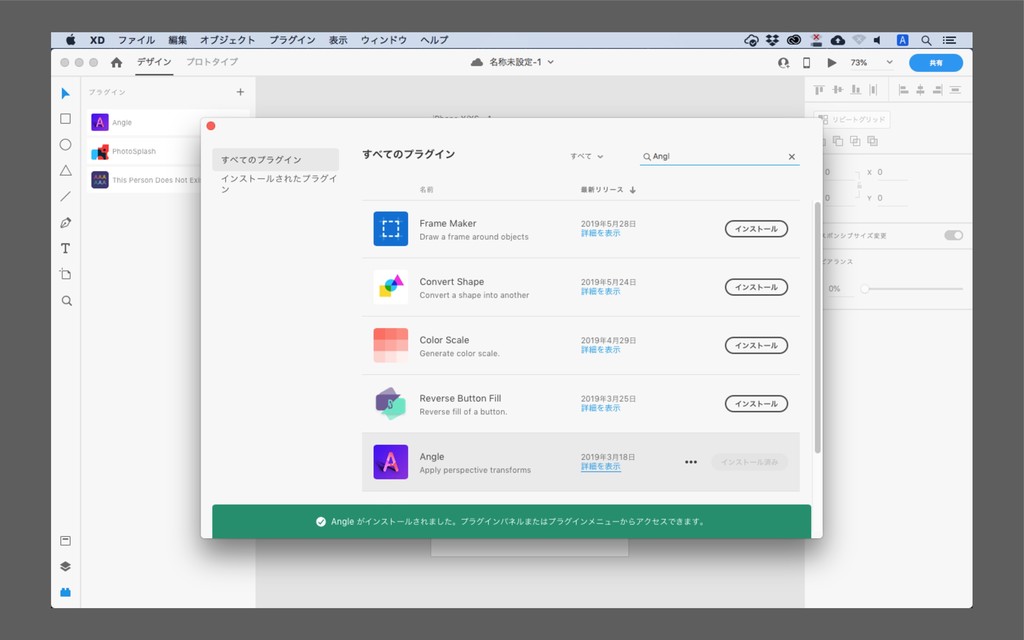Click the Angle plugin in the side panel
1024x640 pixels.
click(x=146, y=122)
